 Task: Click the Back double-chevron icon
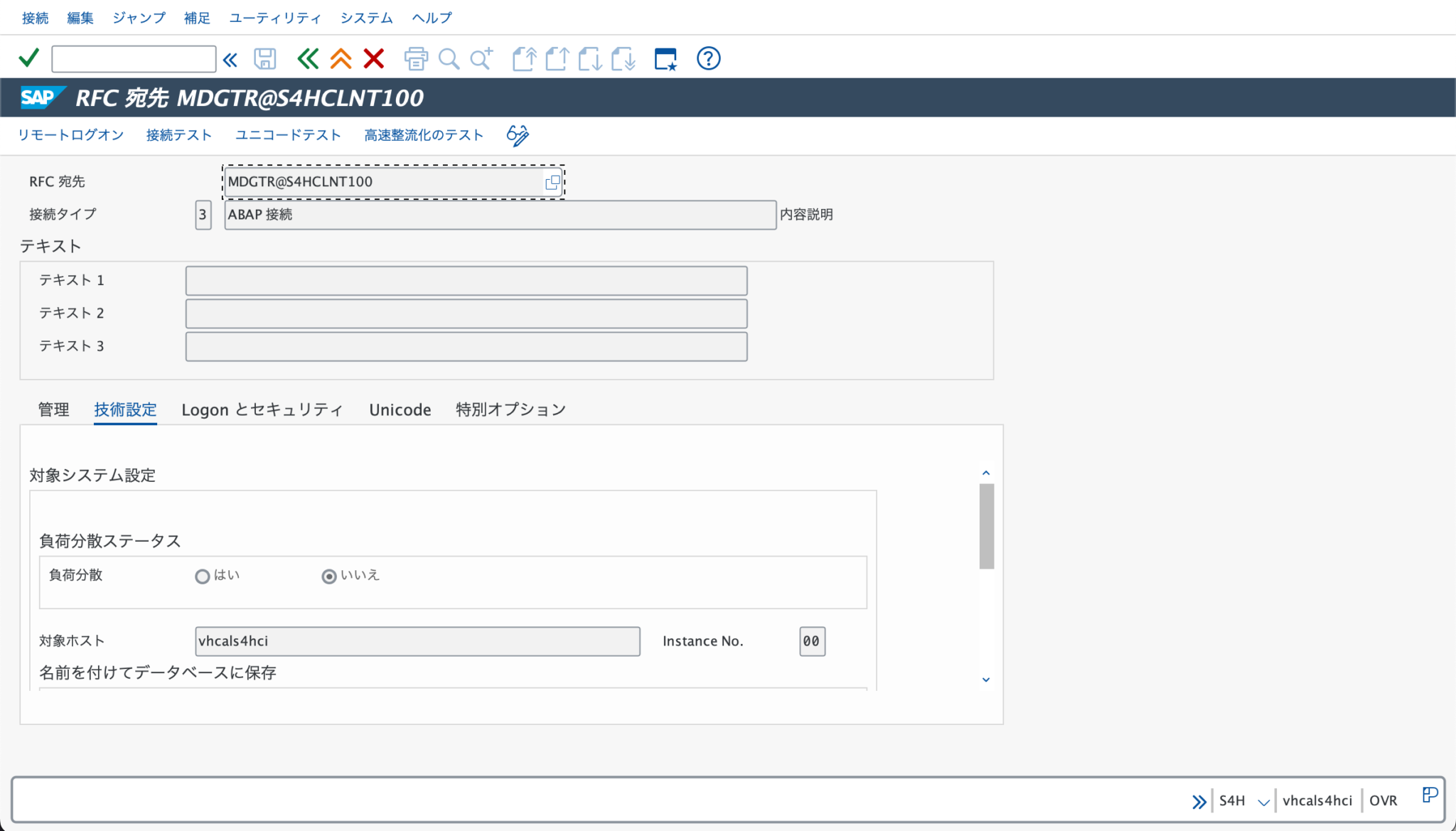[x=308, y=58]
